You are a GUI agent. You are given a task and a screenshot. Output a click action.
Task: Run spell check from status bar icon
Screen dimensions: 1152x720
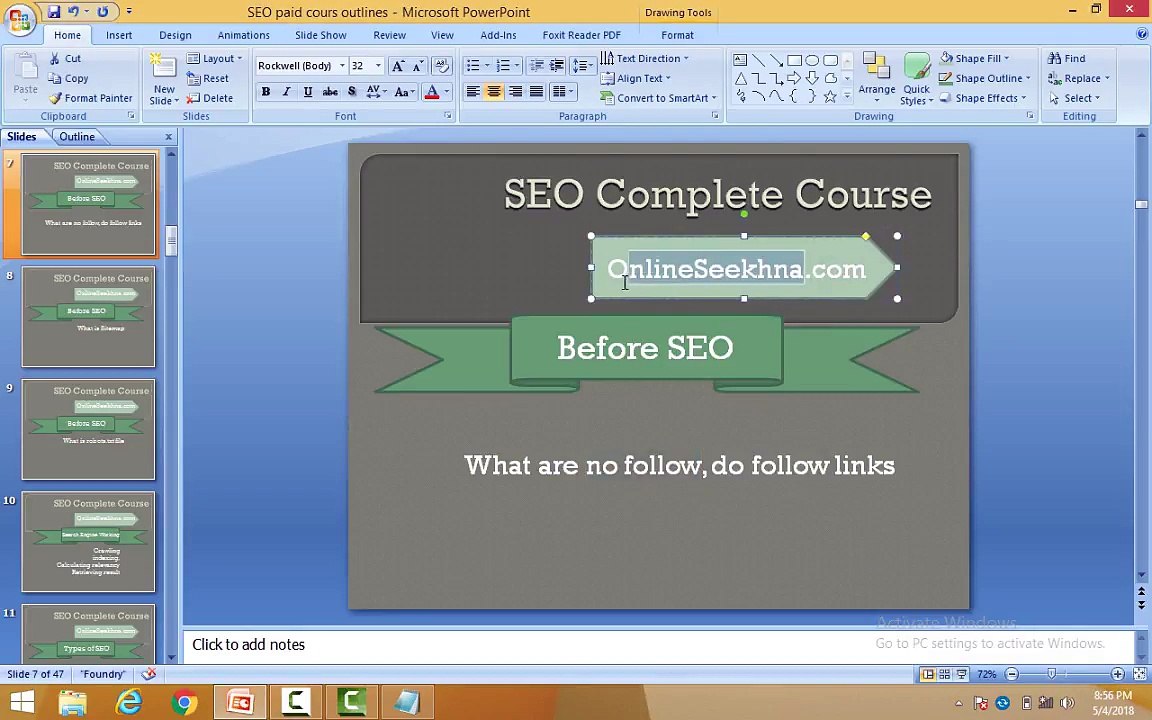148,674
